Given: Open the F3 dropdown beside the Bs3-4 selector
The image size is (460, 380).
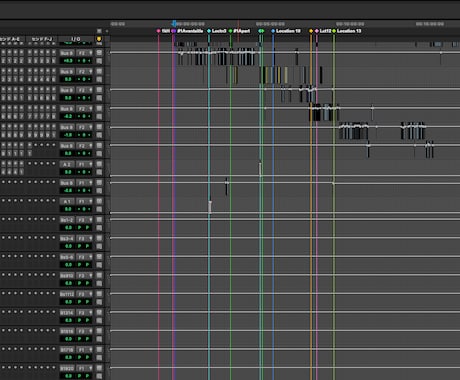Looking at the screenshot, I should click(85, 238).
